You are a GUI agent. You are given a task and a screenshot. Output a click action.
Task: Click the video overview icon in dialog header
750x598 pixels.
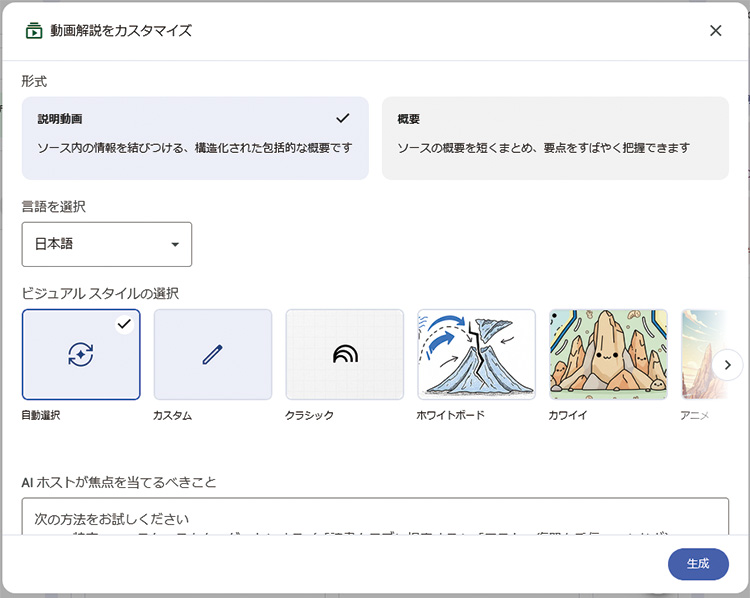point(34,30)
